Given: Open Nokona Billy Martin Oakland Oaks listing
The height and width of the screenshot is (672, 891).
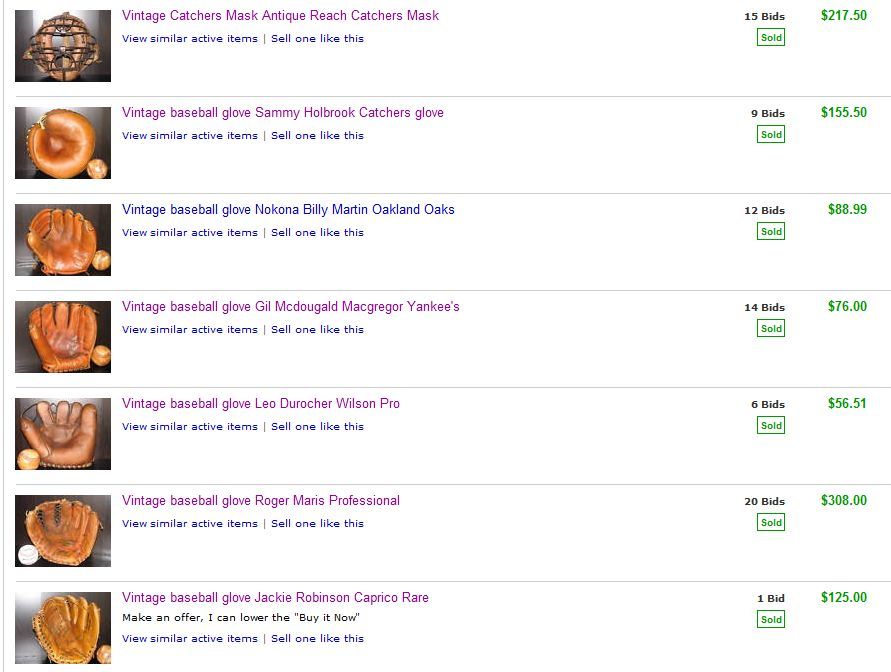Looking at the screenshot, I should 288,210.
